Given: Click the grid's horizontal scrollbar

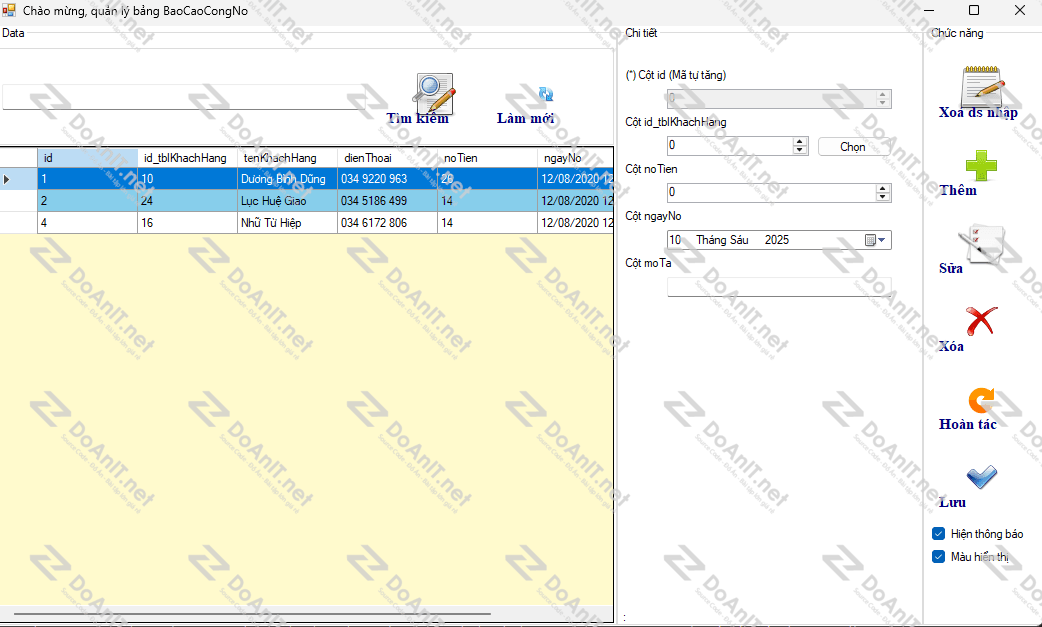Looking at the screenshot, I should [253, 614].
